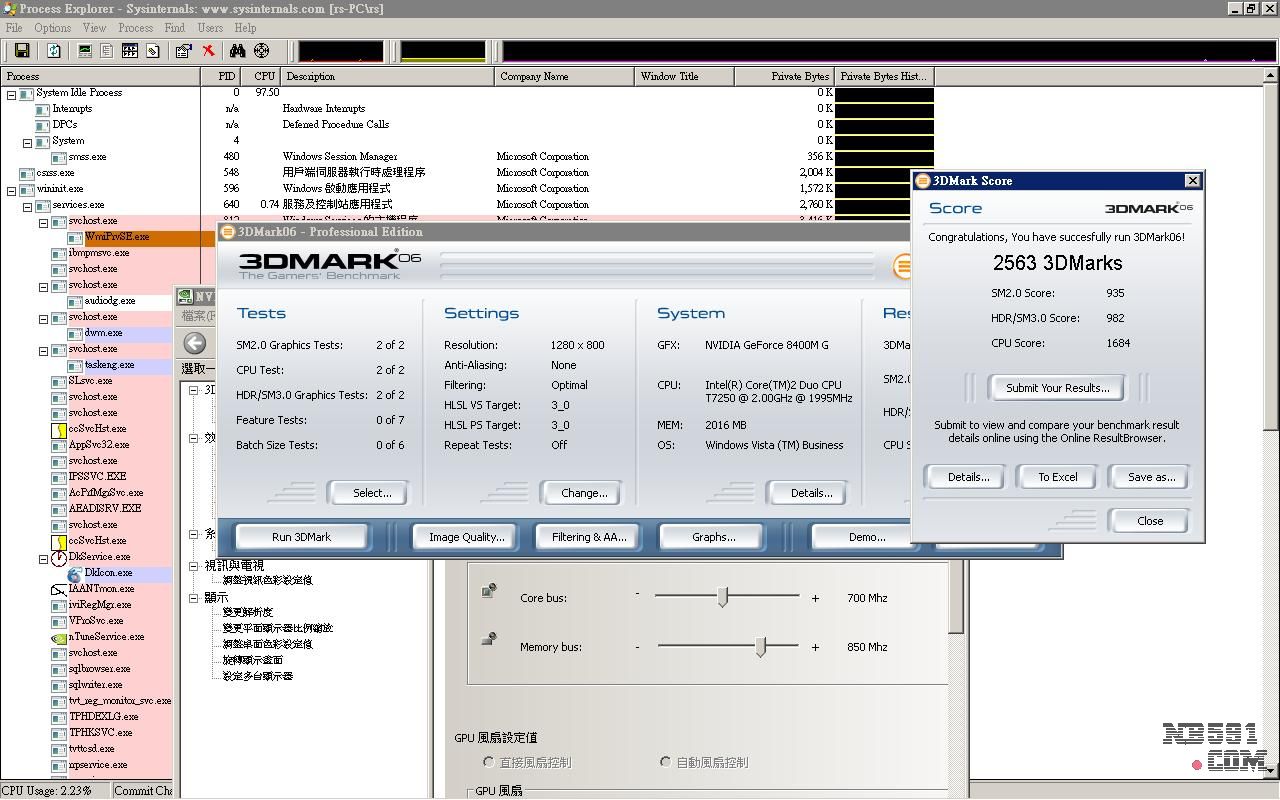The width and height of the screenshot is (1280, 800).
Task: Click the Properties toolbar icon
Action: [x=183, y=51]
